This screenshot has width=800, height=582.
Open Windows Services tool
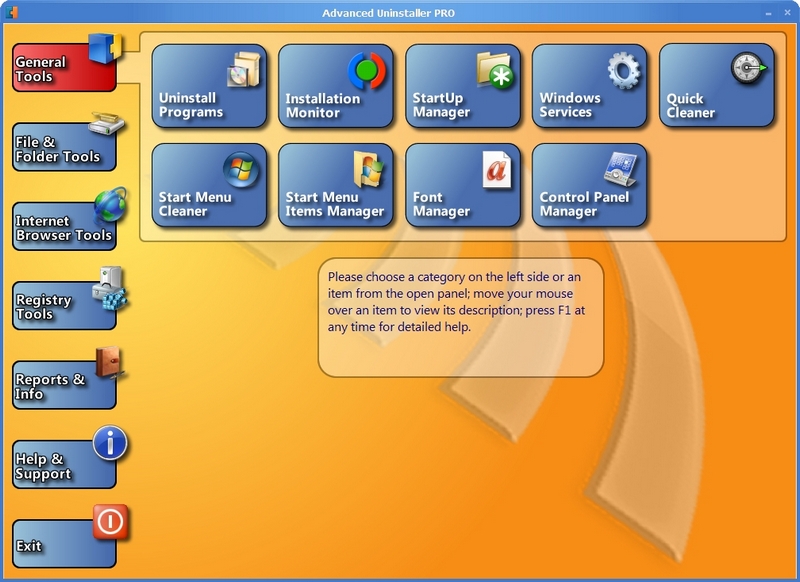click(589, 85)
